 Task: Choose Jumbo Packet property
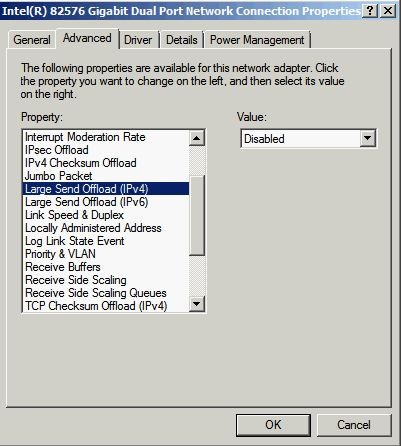pos(106,176)
